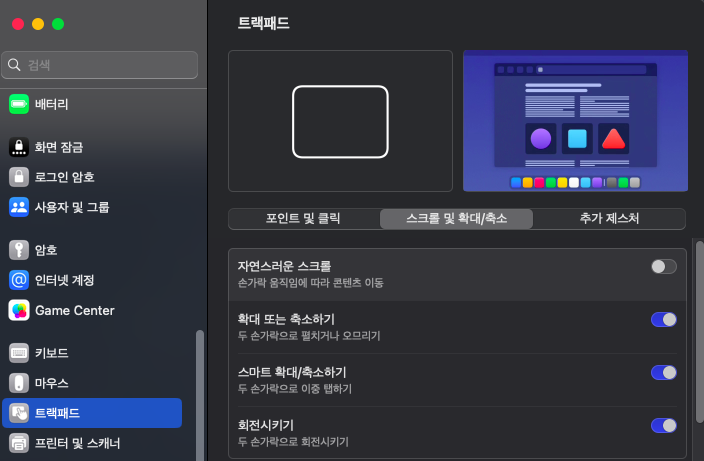Image resolution: width=704 pixels, height=461 pixels.
Task: Open Game Center colorful icon
Action: pos(19,310)
